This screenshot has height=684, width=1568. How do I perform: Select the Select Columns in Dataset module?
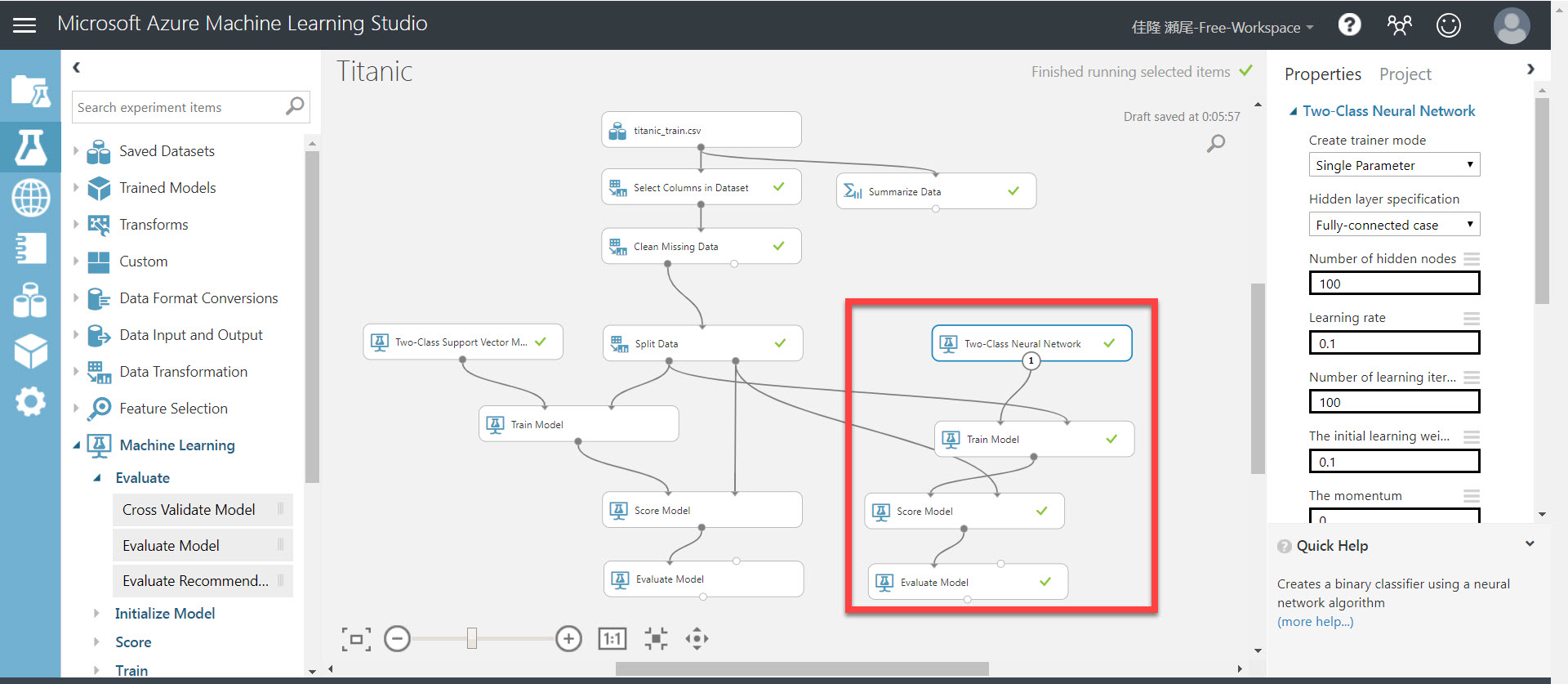point(702,187)
